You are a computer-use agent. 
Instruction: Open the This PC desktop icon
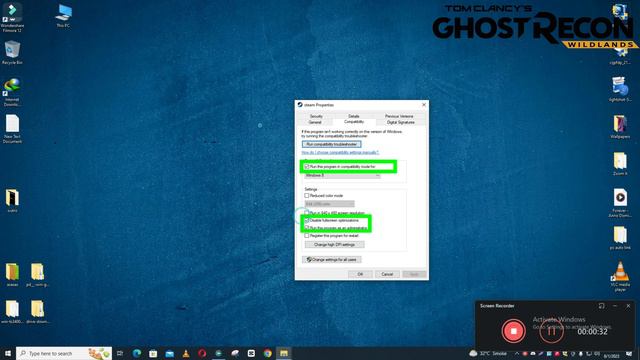tap(63, 16)
